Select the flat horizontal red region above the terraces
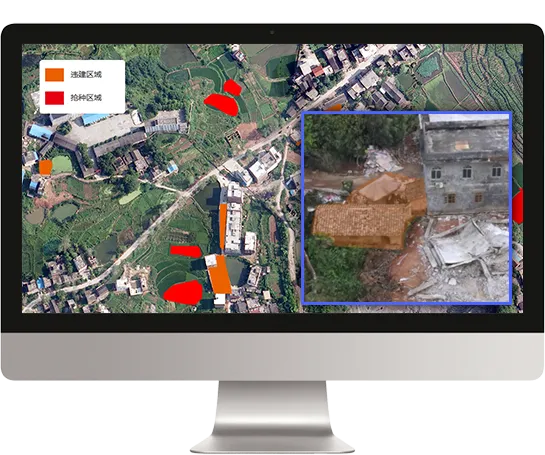 coord(186,251)
